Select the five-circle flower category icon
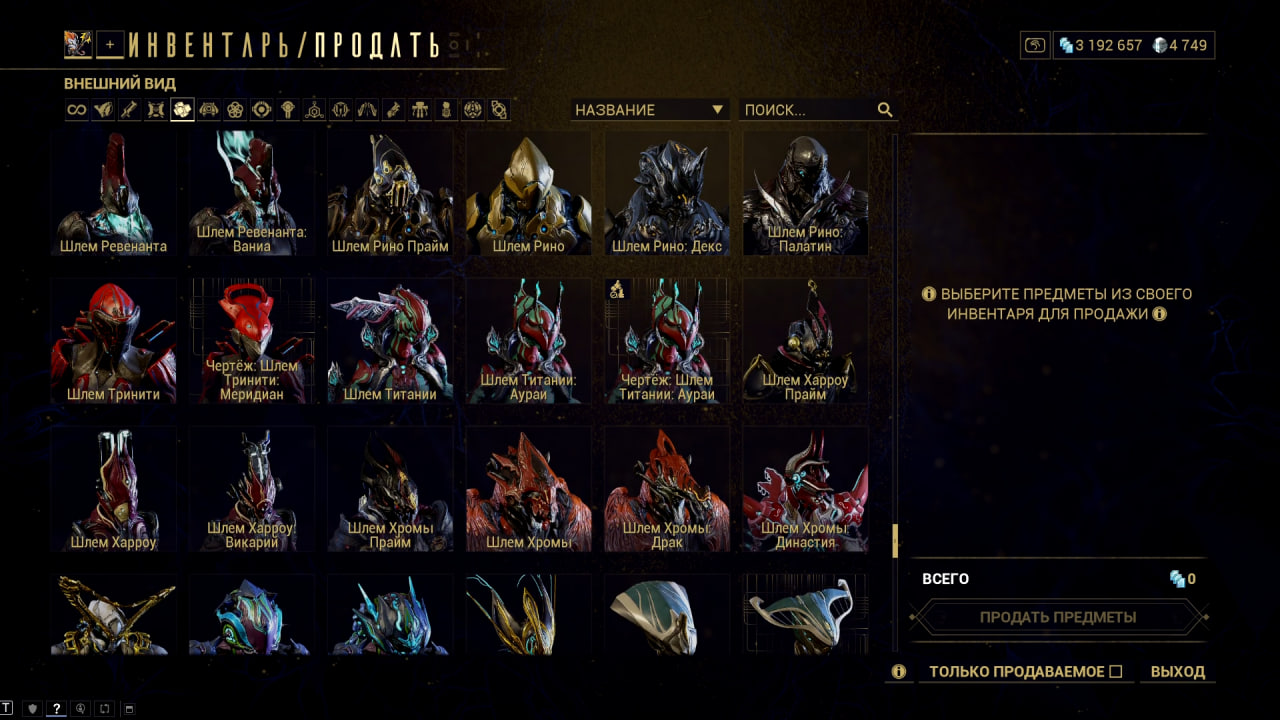This screenshot has width=1280, height=720. [235, 110]
